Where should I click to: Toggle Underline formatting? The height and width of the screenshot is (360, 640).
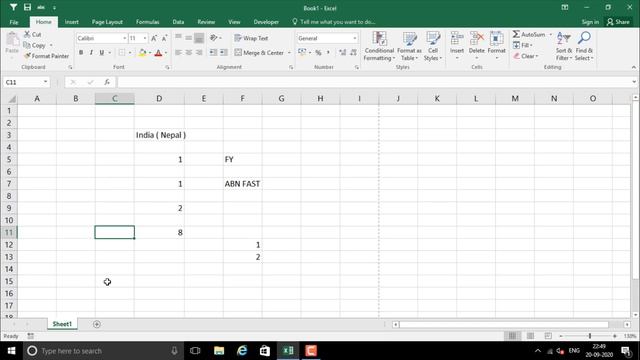point(102,53)
